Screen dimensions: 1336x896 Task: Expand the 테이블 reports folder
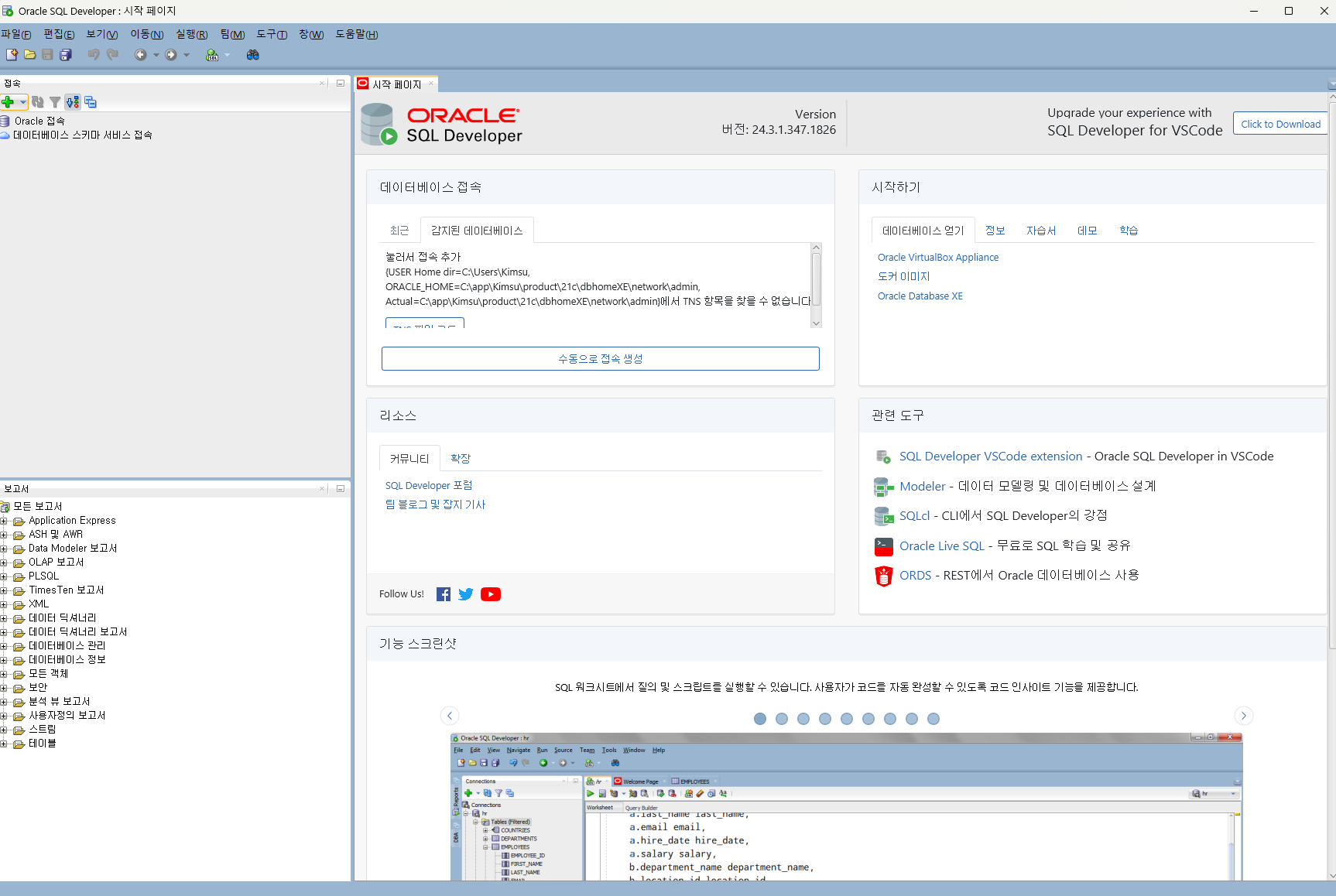(x=4, y=744)
